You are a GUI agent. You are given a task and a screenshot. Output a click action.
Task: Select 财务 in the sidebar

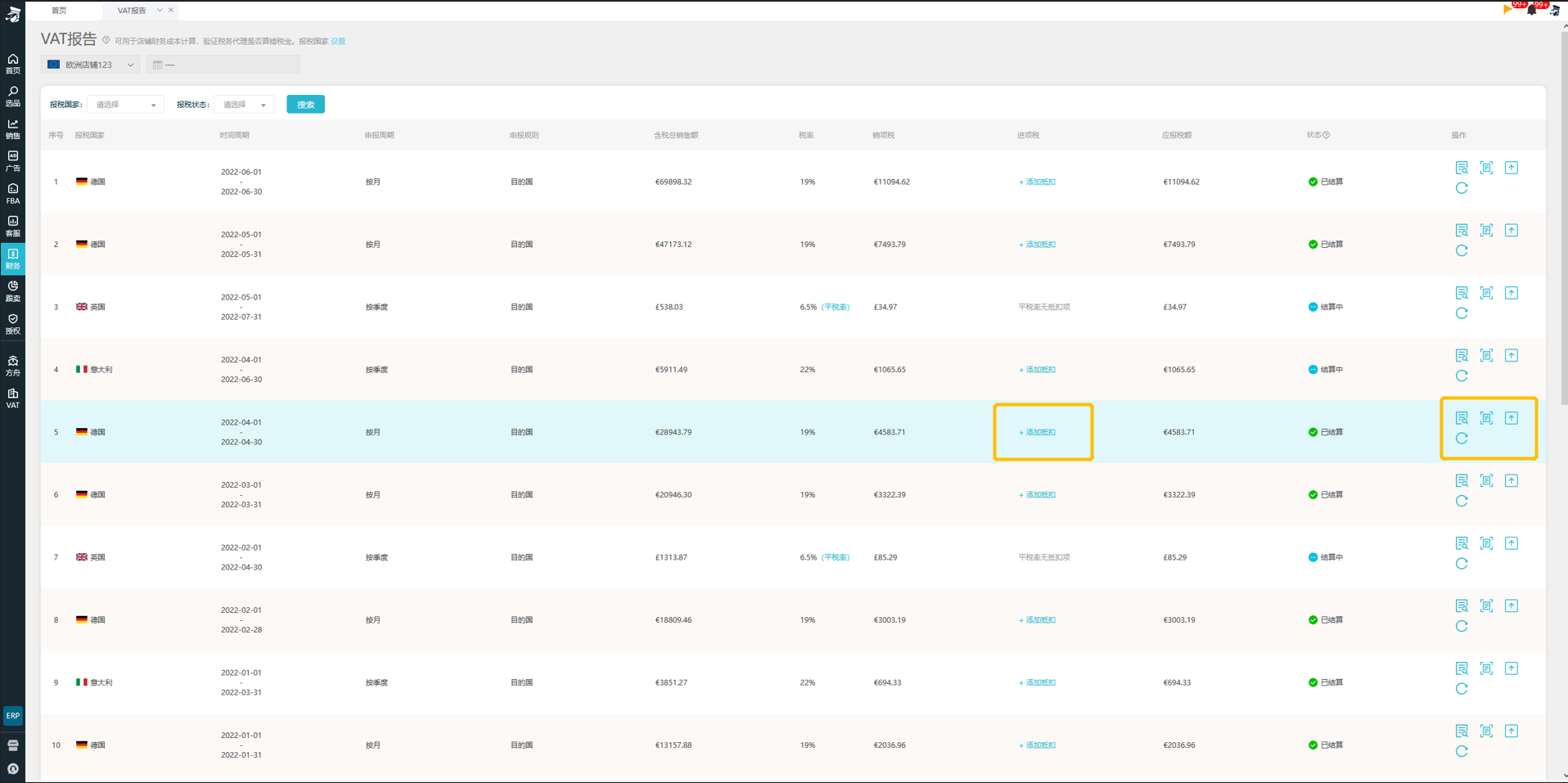point(13,259)
